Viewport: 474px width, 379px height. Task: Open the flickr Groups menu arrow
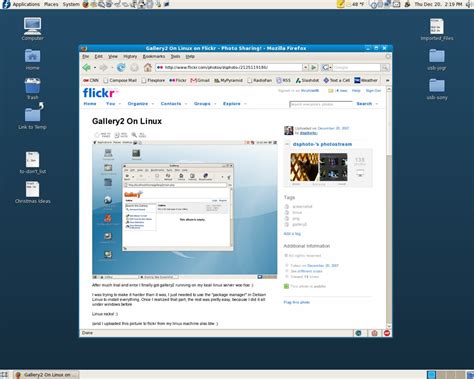(215, 104)
